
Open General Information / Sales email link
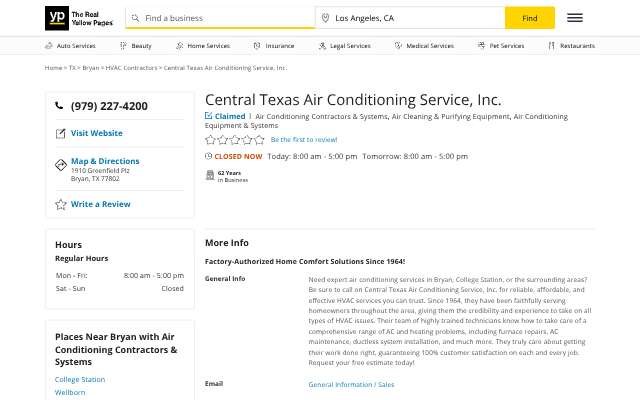point(351,384)
